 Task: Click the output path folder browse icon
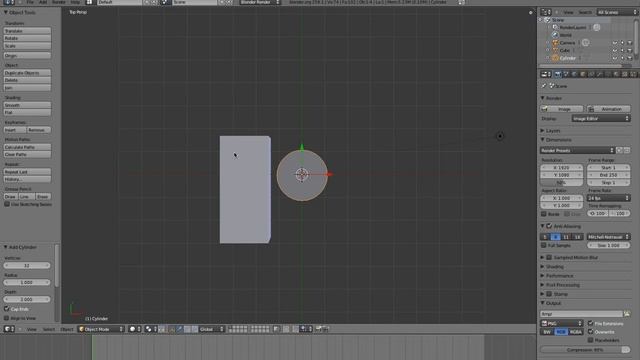coord(627,314)
